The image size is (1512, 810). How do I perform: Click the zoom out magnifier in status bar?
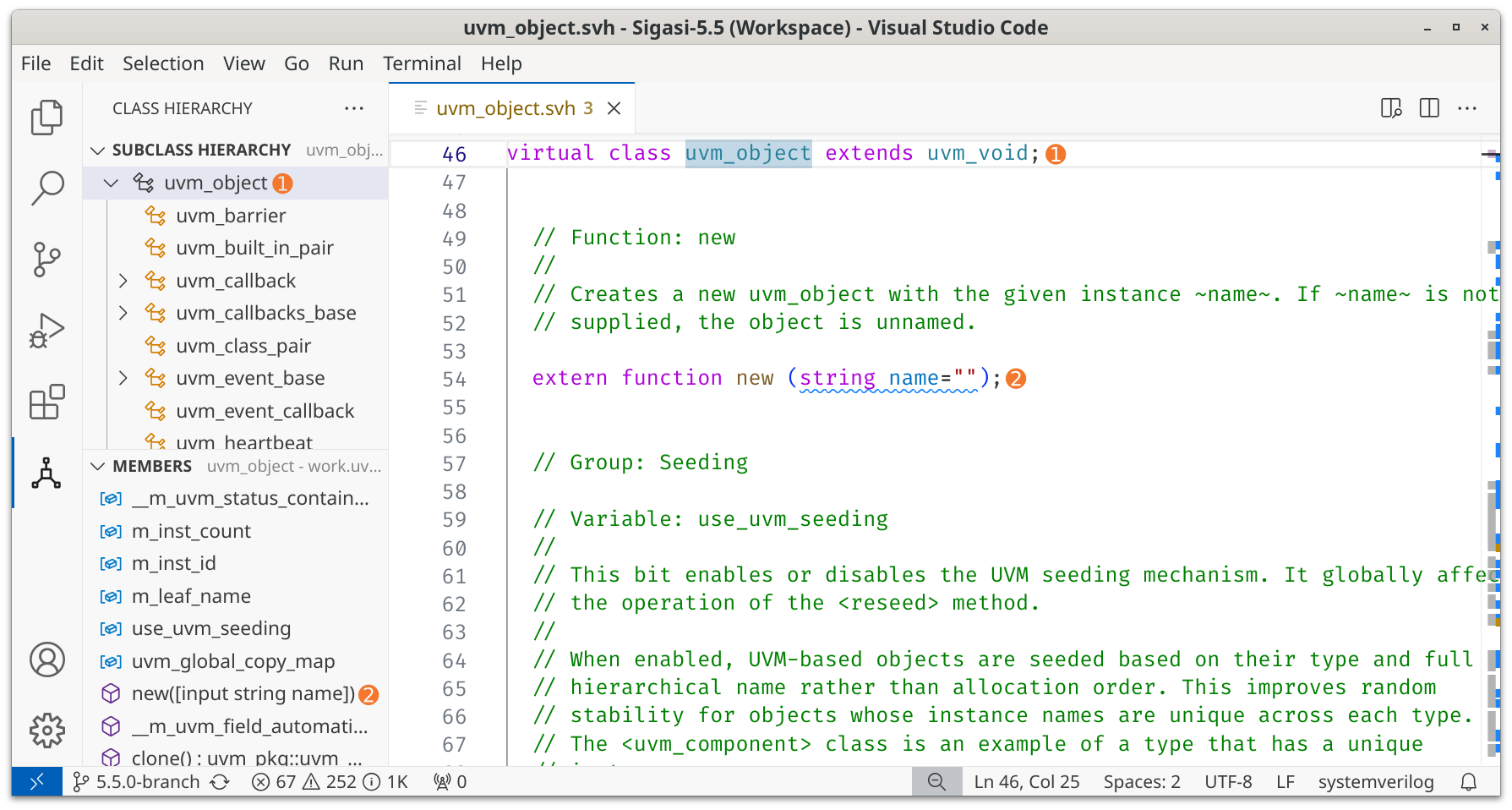[x=936, y=782]
